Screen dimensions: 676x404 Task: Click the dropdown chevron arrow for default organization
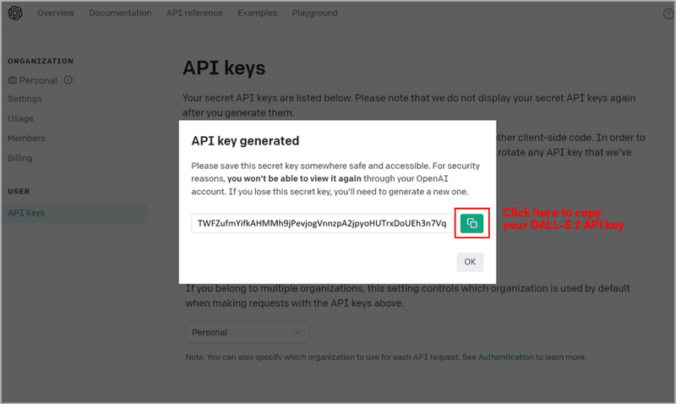click(297, 332)
